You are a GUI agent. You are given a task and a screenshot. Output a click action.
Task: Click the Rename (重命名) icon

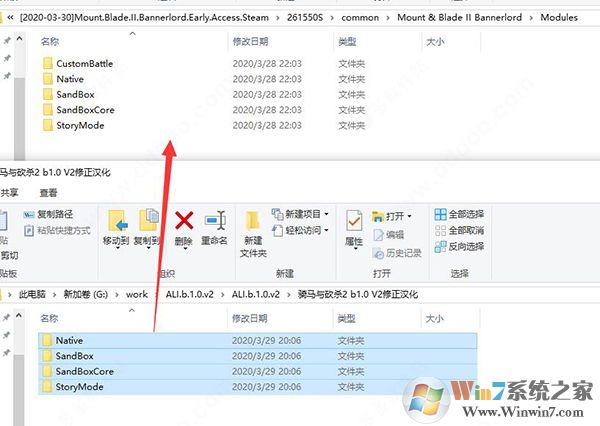(x=215, y=220)
